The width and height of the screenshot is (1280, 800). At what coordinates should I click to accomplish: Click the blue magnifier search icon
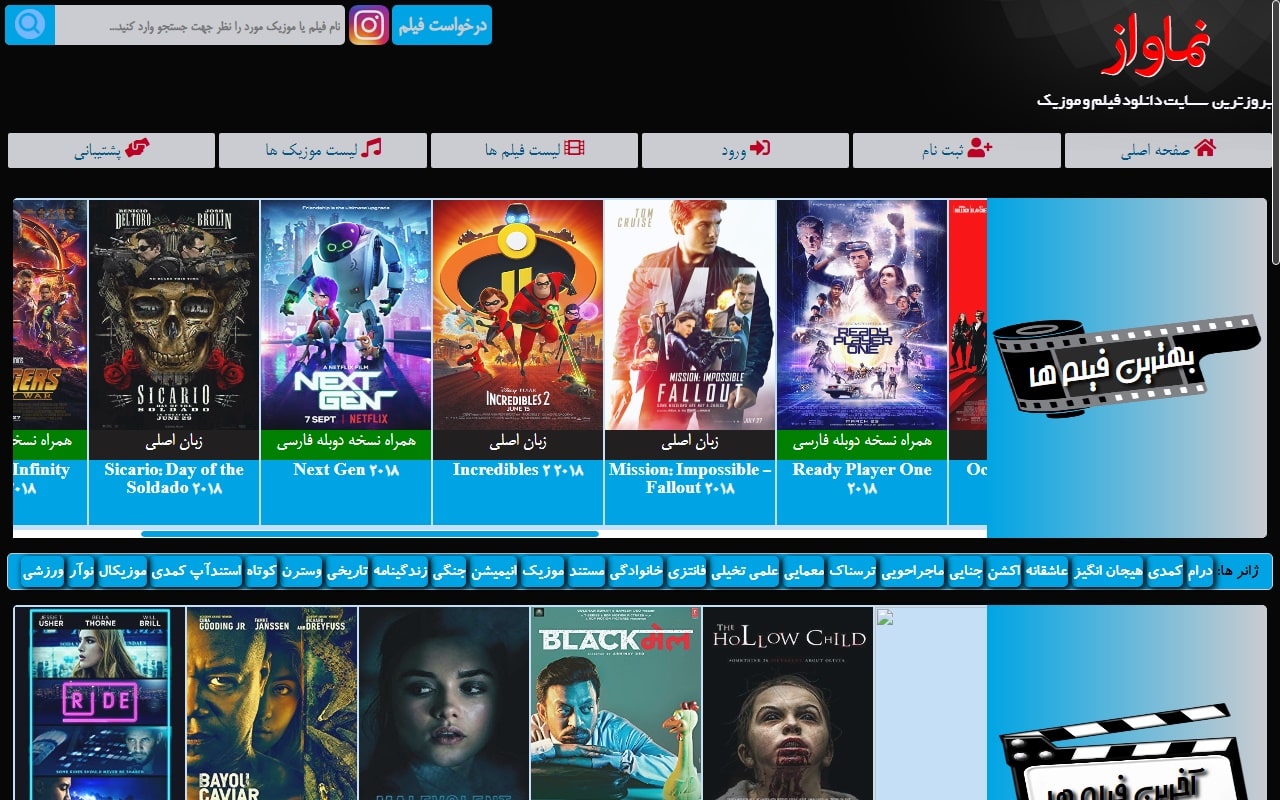[x=30, y=25]
